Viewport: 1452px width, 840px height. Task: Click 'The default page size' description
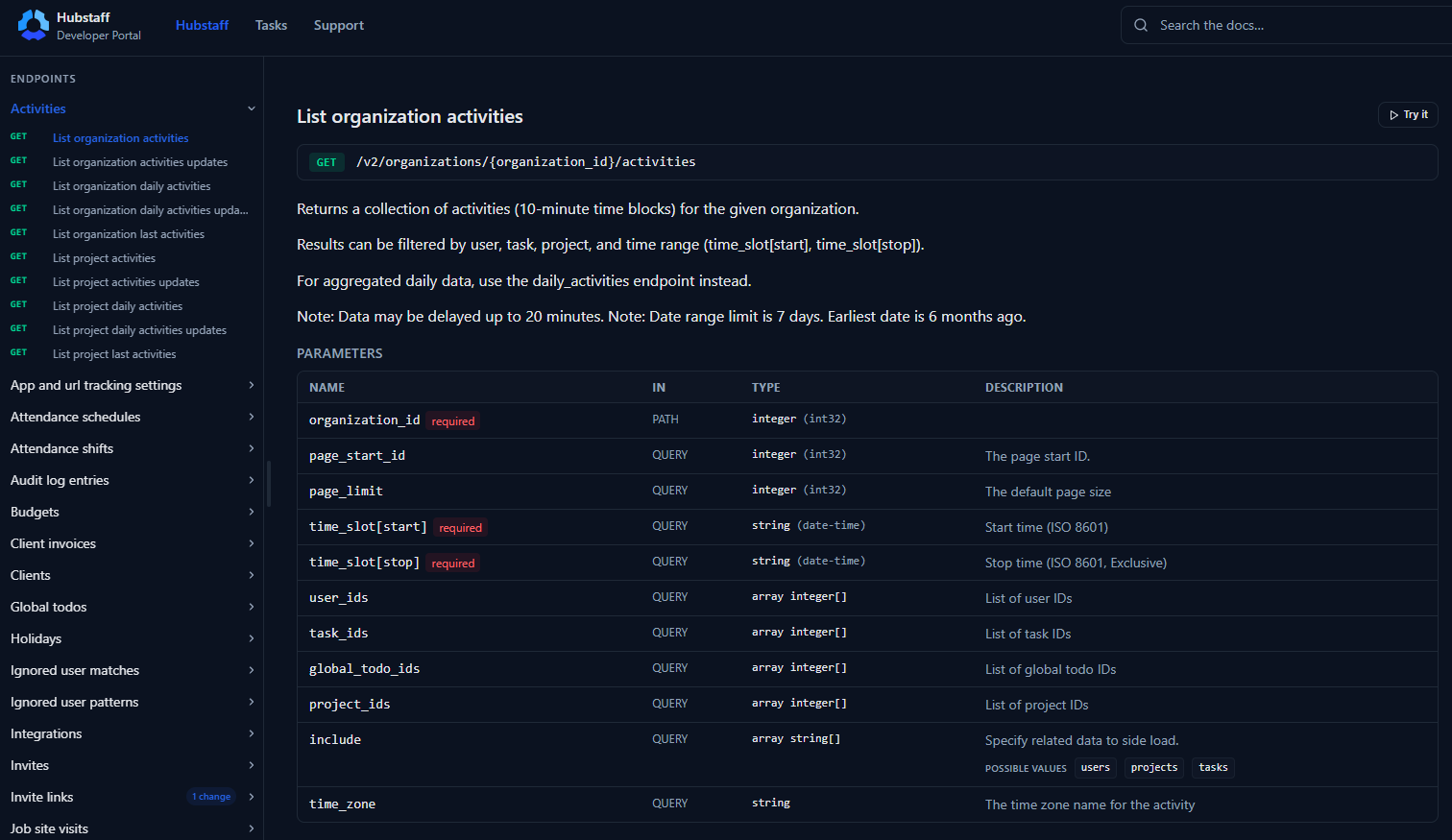(x=1048, y=492)
